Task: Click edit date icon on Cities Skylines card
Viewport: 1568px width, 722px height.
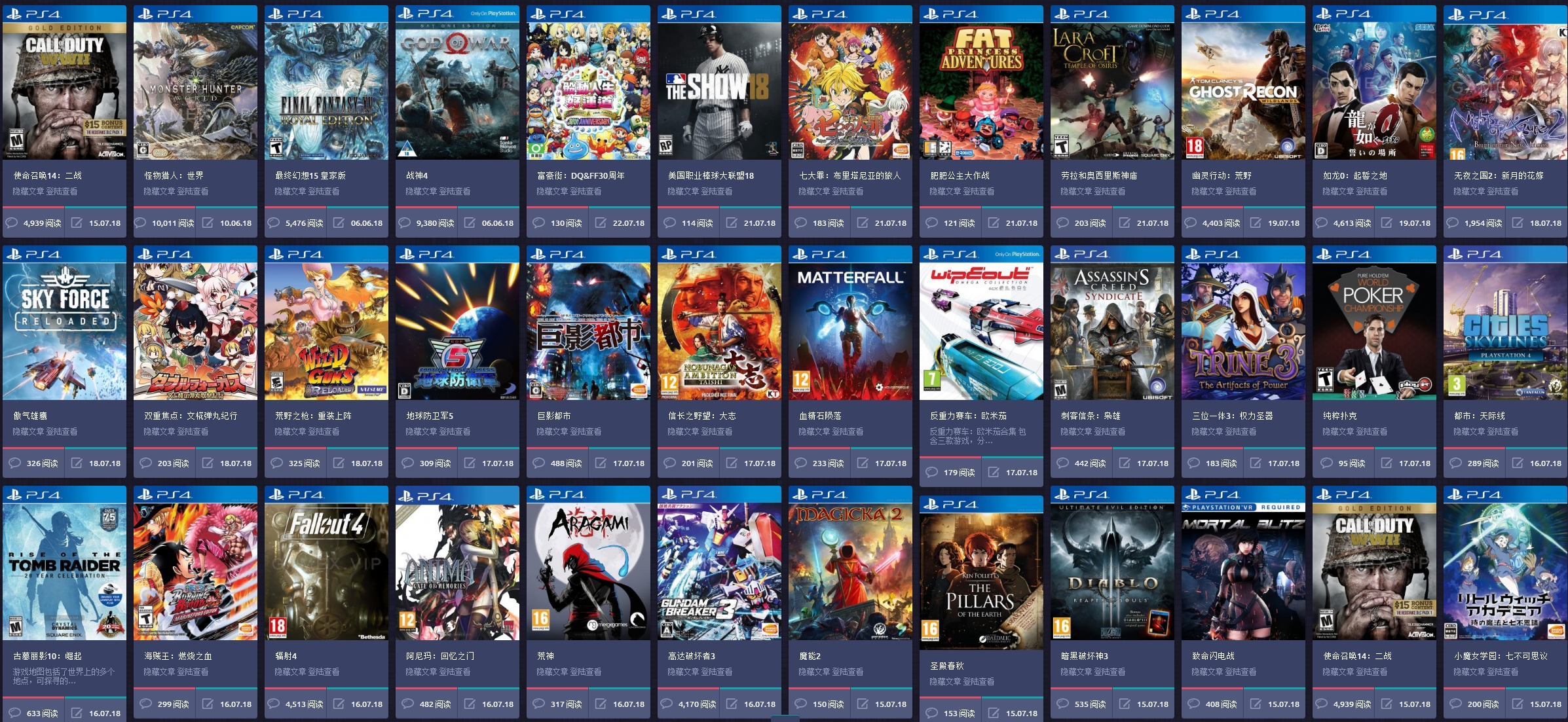Action: (1518, 463)
